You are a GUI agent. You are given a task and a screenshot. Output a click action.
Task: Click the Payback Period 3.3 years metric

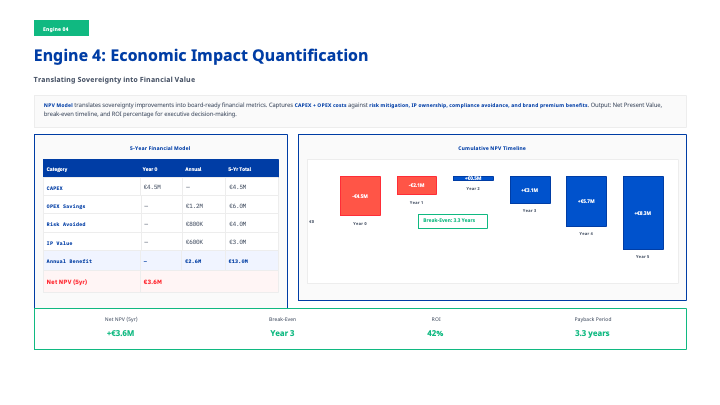pyautogui.click(x=592, y=328)
